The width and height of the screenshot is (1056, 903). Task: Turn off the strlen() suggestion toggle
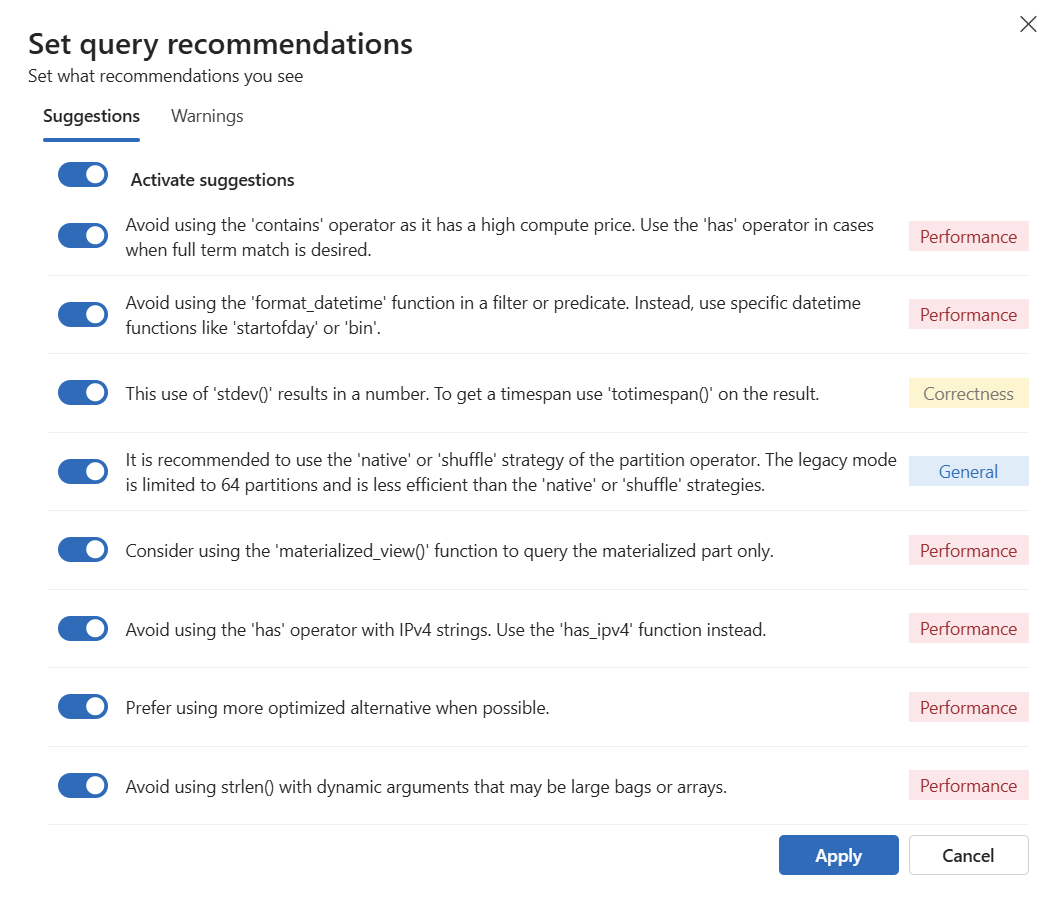pos(83,786)
